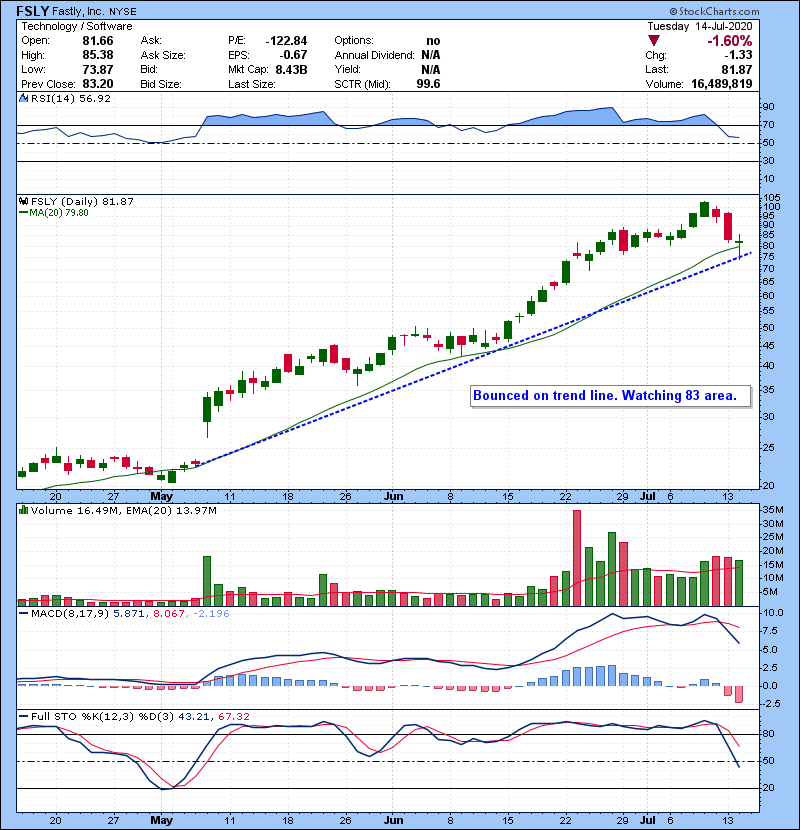Click the Mkt Cap value 8.43B
The height and width of the screenshot is (830, 800).
(x=291, y=69)
